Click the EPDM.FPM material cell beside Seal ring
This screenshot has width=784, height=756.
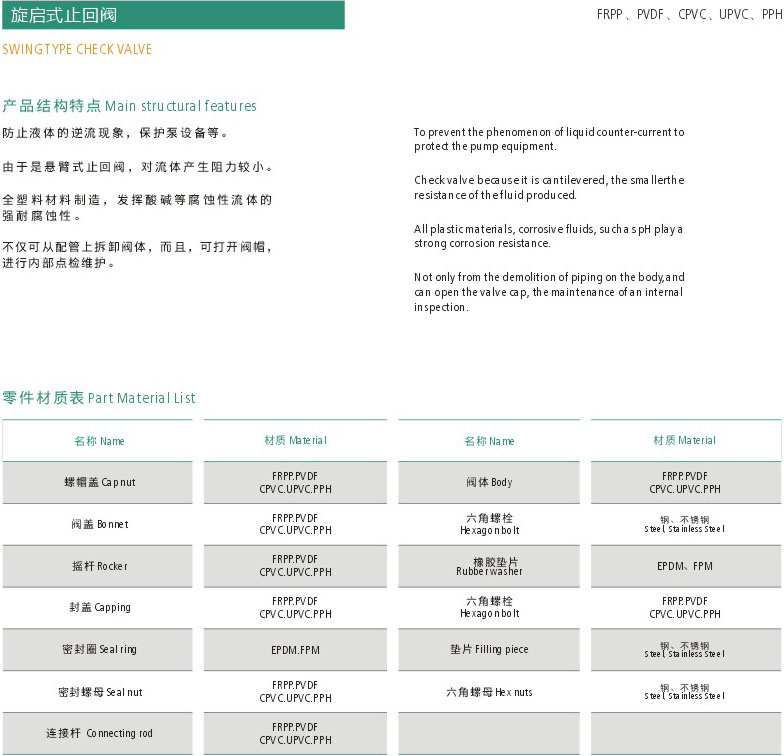(295, 649)
